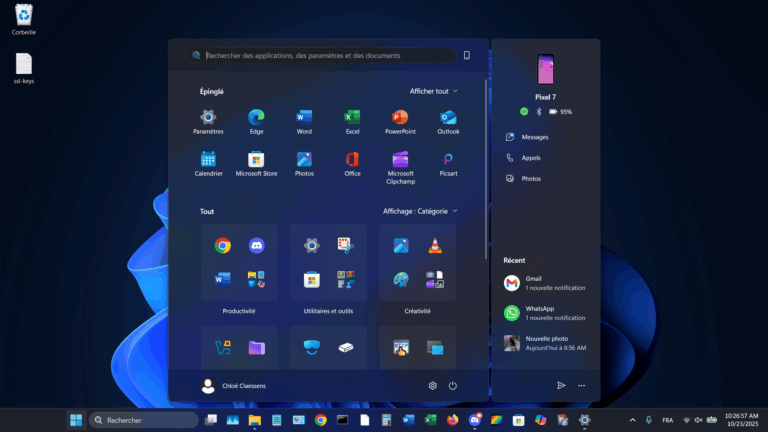Expand Afficher tout pinned apps
This screenshot has width=768, height=432.
pos(433,91)
